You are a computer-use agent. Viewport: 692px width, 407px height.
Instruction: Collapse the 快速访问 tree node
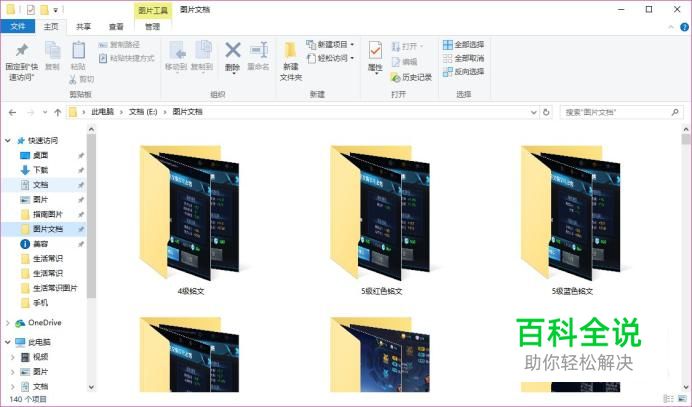click(8, 140)
